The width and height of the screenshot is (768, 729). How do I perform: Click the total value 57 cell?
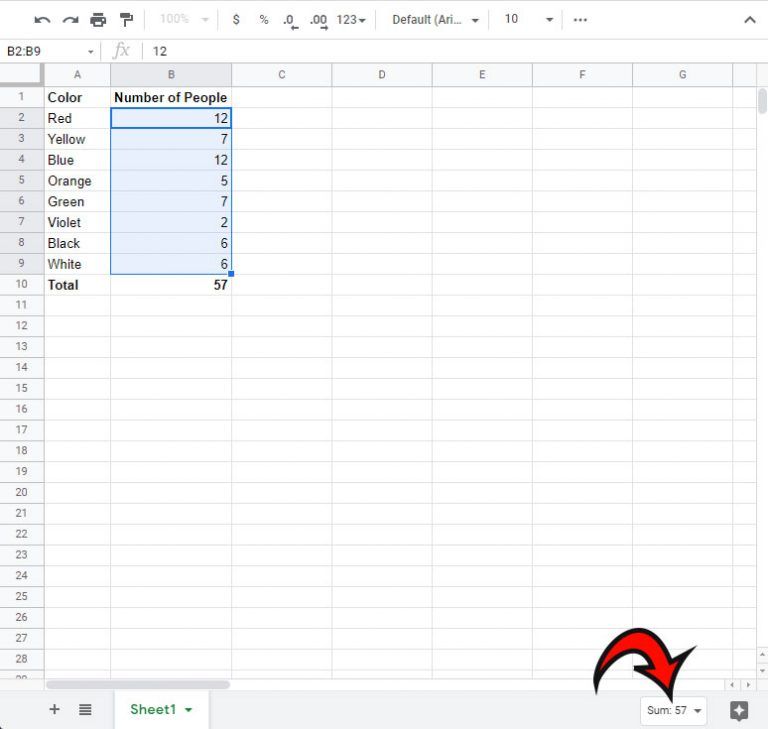pos(171,285)
